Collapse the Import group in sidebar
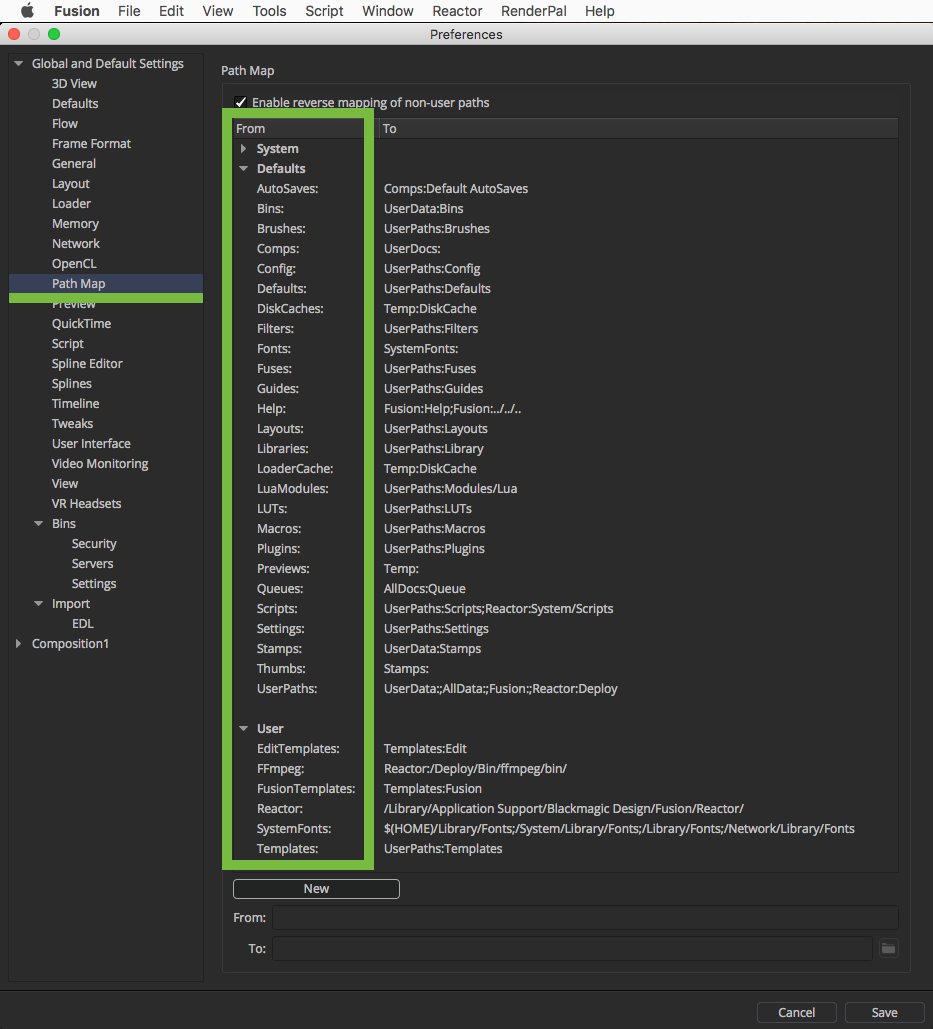 (x=39, y=604)
